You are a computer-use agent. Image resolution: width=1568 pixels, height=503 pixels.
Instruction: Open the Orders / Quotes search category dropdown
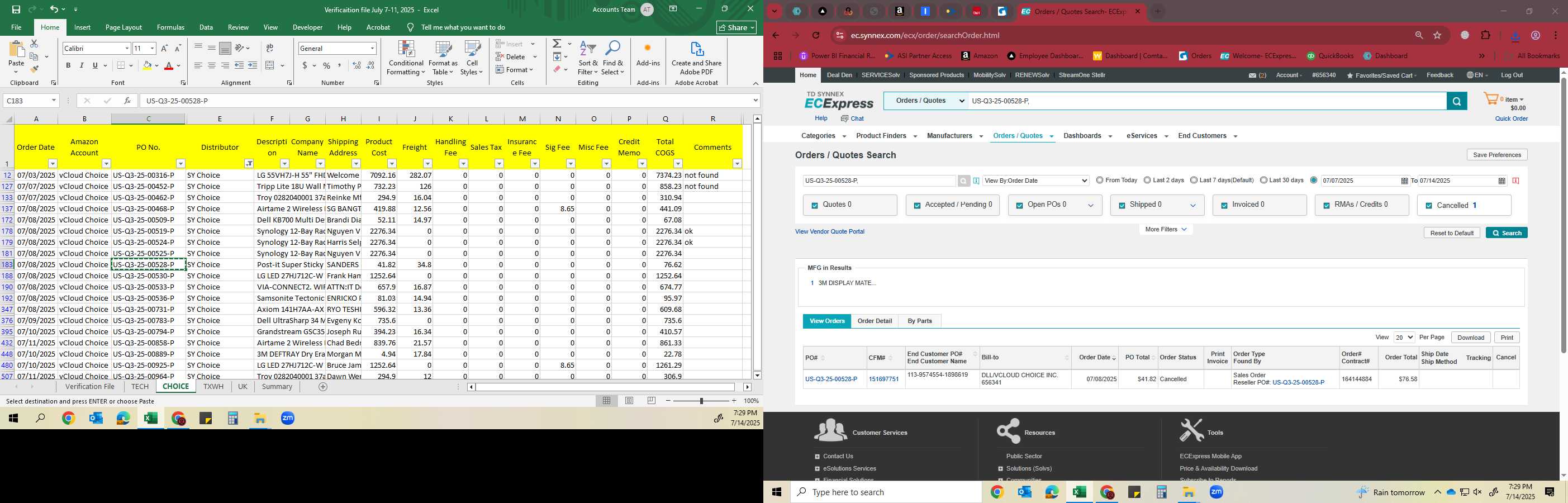926,101
